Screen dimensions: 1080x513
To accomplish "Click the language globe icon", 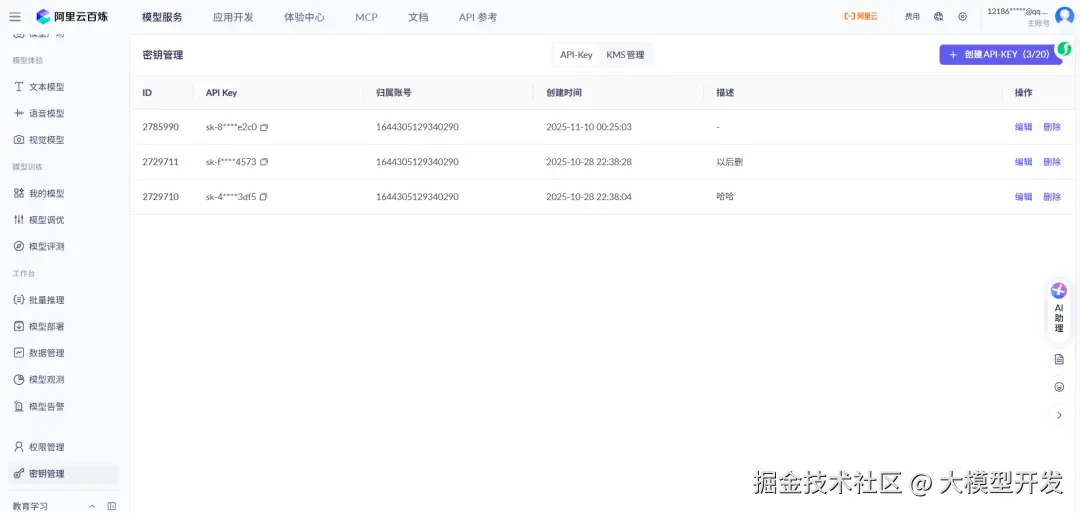I will click(938, 17).
